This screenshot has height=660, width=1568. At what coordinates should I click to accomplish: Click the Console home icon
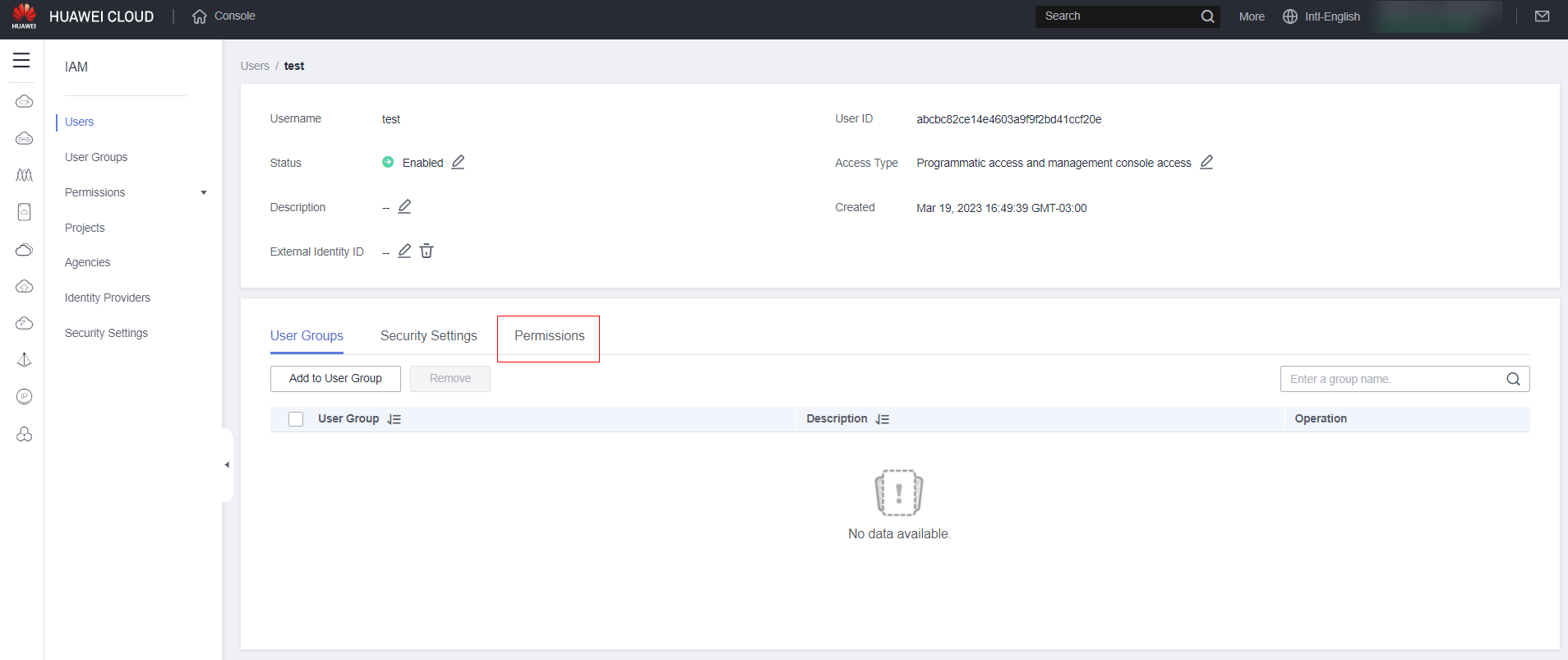[x=200, y=16]
